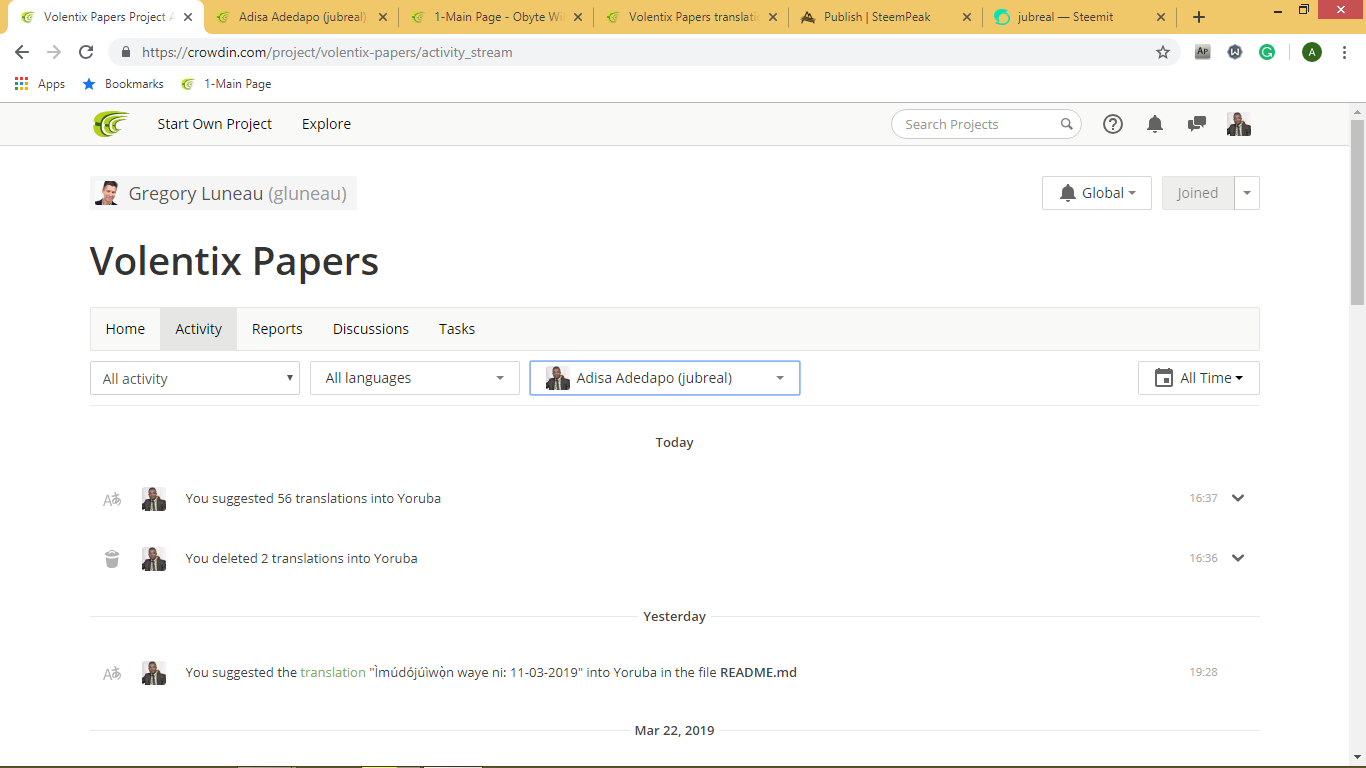Viewport: 1366px width, 768px height.
Task: Open All Time date range dropdown
Action: tap(1199, 378)
